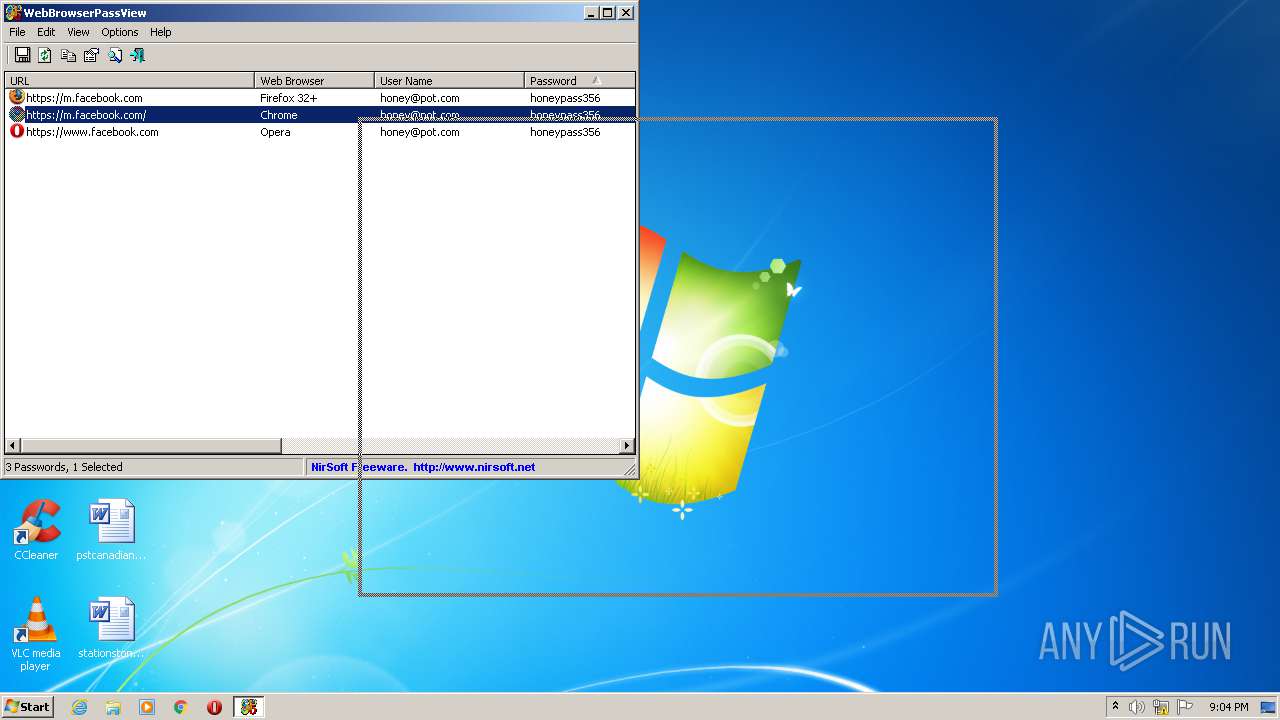Open the NirSoft website link in the status bar
The width and height of the screenshot is (1280, 720).
(474, 467)
